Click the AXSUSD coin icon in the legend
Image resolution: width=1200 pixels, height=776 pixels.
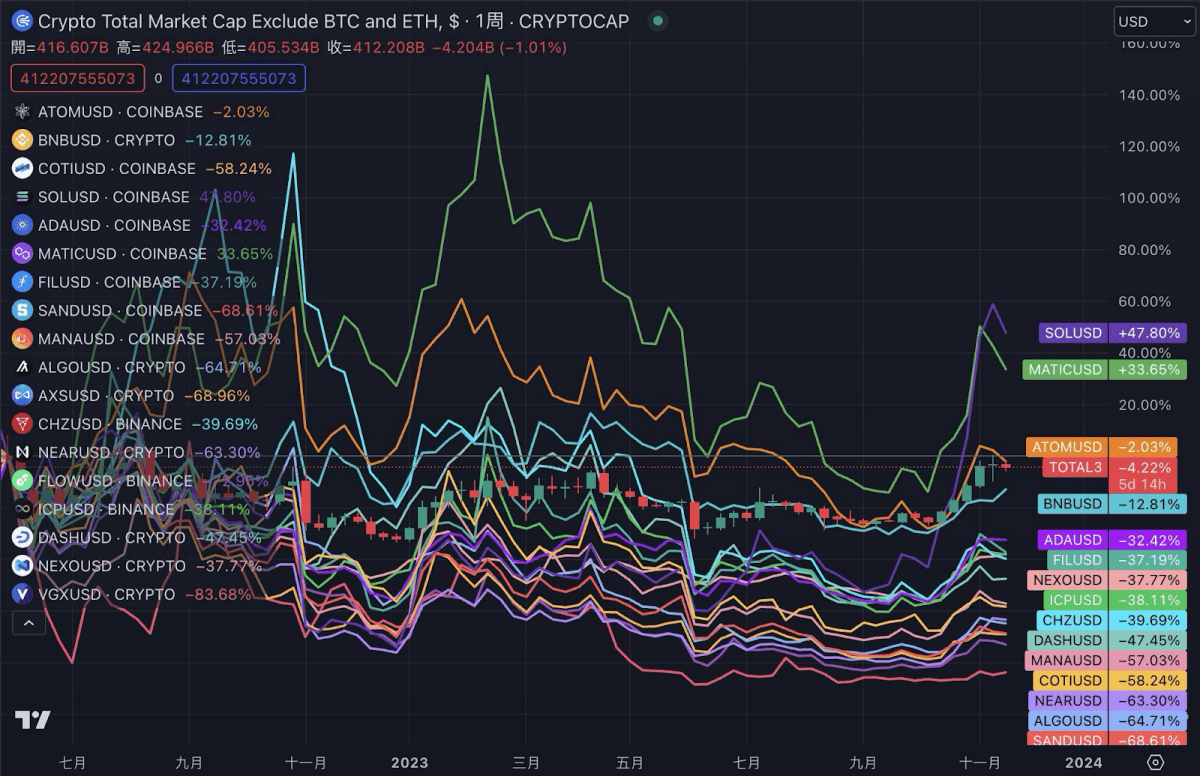pyautogui.click(x=22, y=395)
